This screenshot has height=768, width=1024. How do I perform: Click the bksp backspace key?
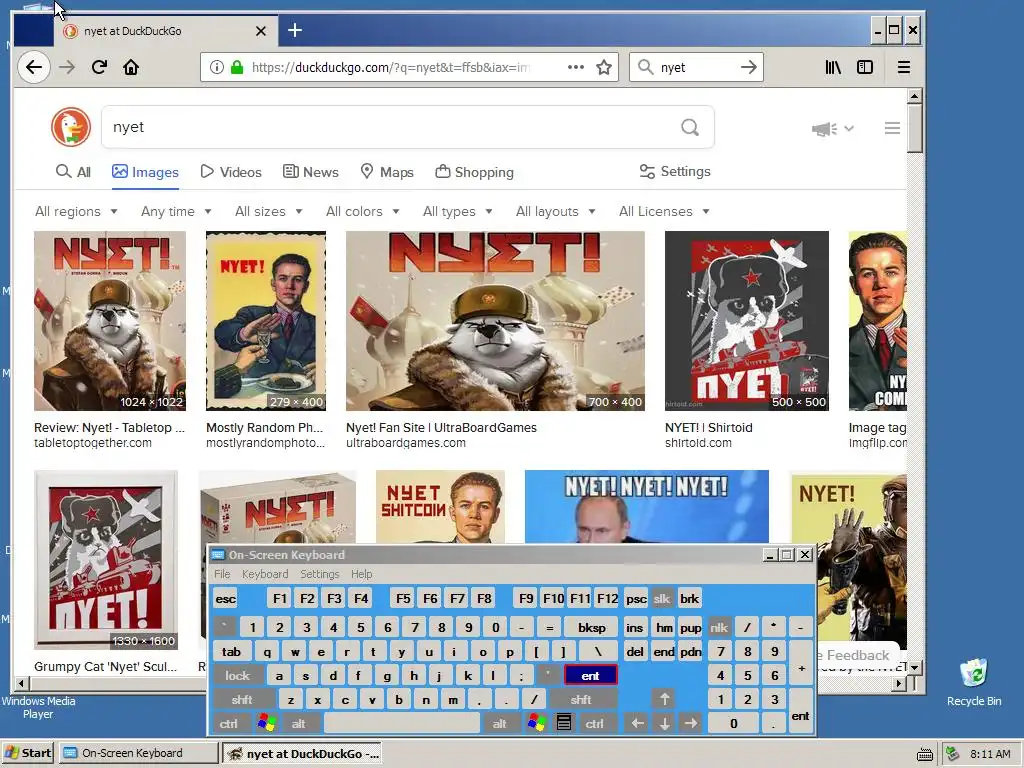coord(591,628)
